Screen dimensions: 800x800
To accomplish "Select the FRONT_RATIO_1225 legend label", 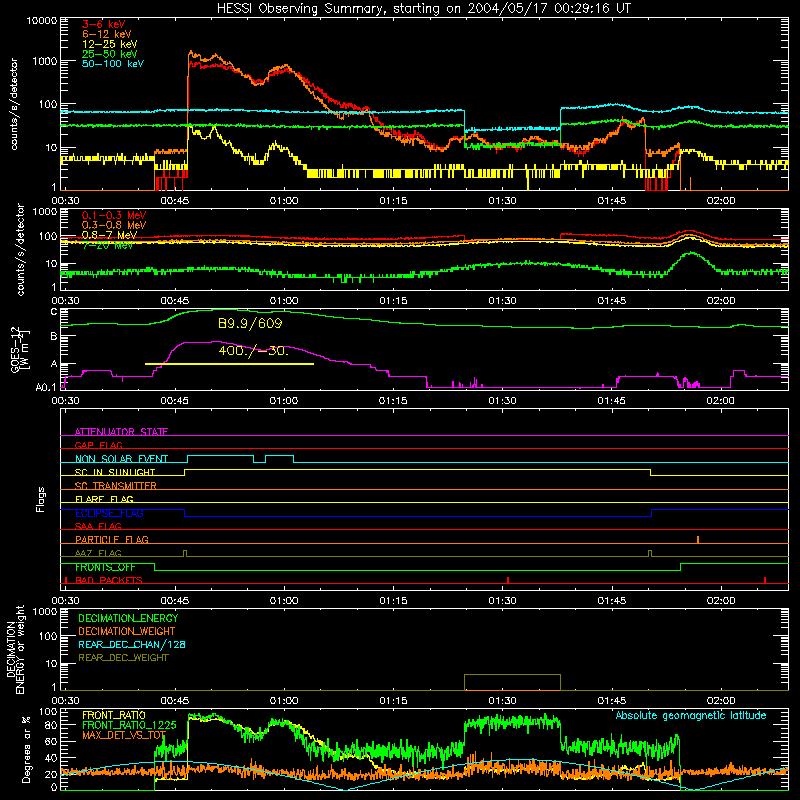I will (129, 725).
